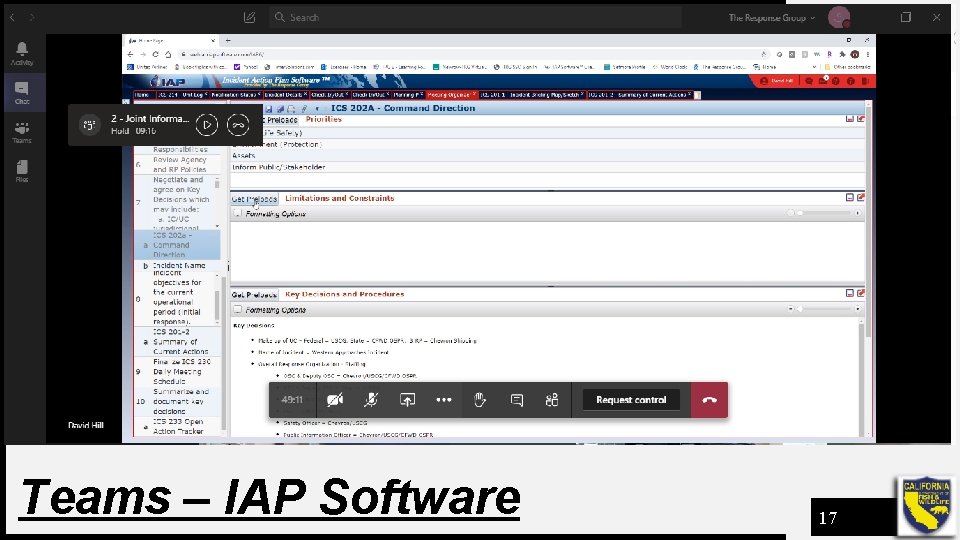The width and height of the screenshot is (960, 540).
Task: Open the Home tab in IAP software
Action: click(143, 95)
